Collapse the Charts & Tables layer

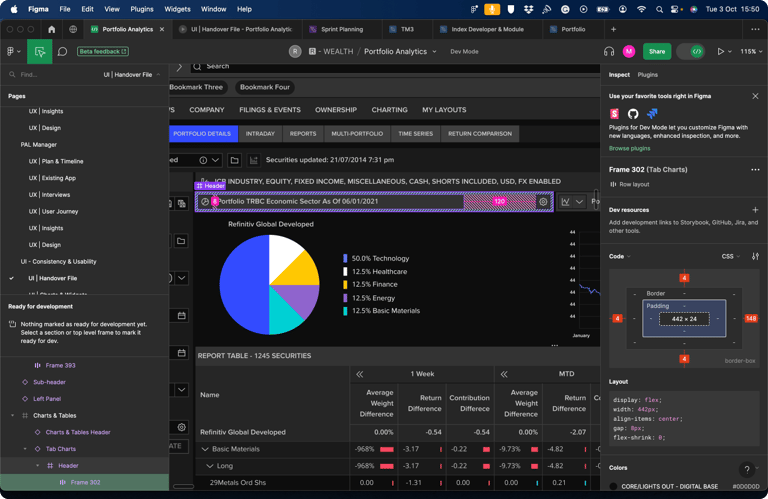click(13, 415)
